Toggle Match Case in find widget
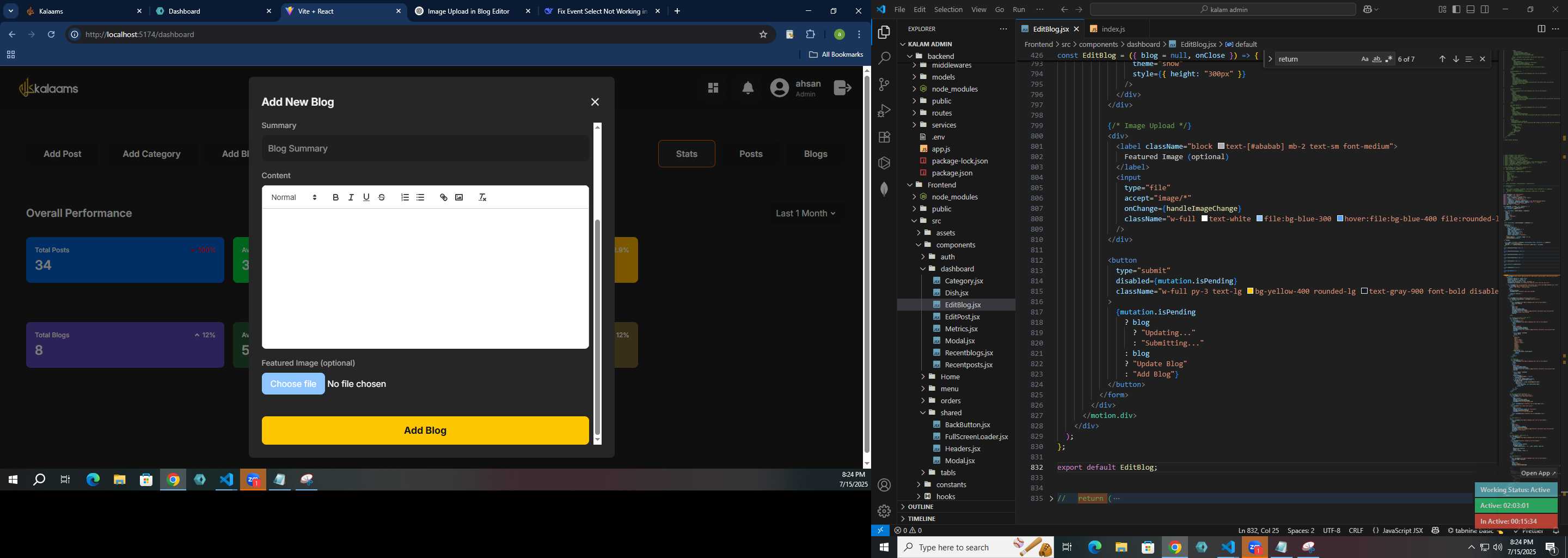Viewport: 1568px width, 558px height. [x=1365, y=59]
